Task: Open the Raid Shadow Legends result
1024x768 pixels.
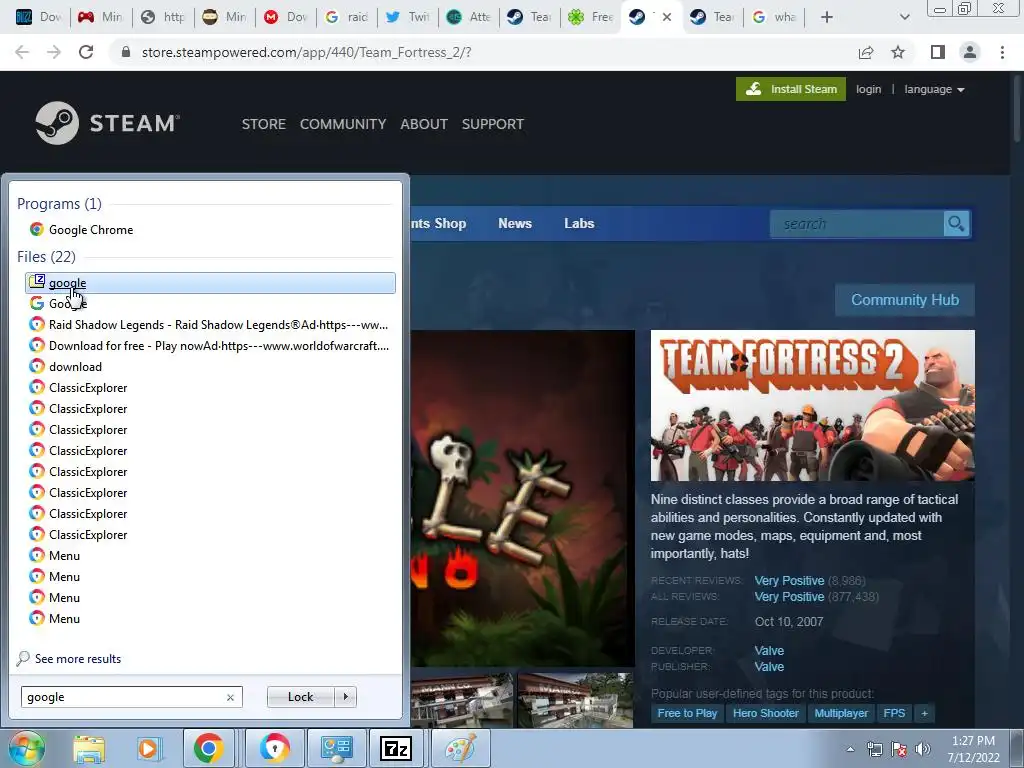Action: (209, 325)
